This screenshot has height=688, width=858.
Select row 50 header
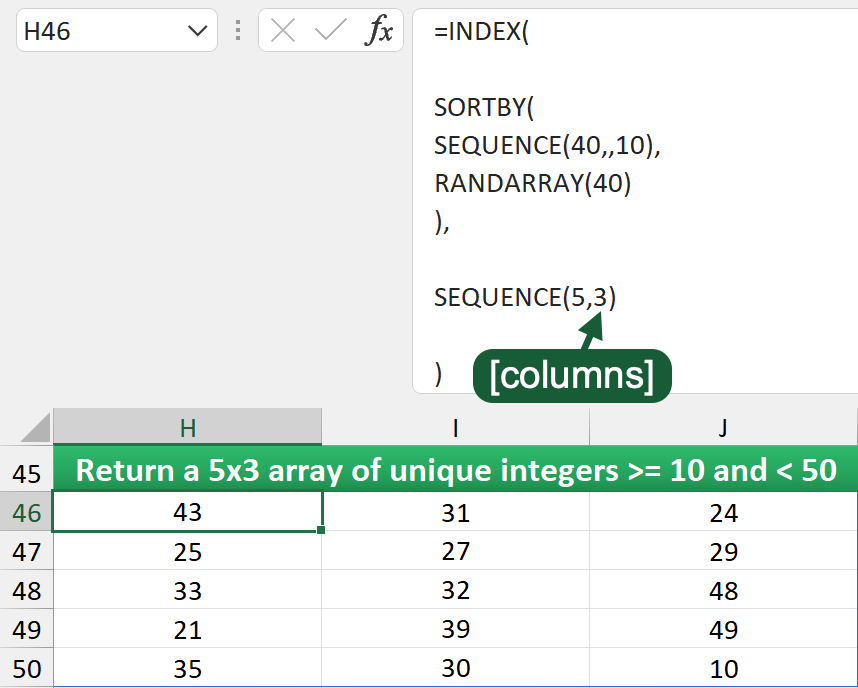click(26, 669)
